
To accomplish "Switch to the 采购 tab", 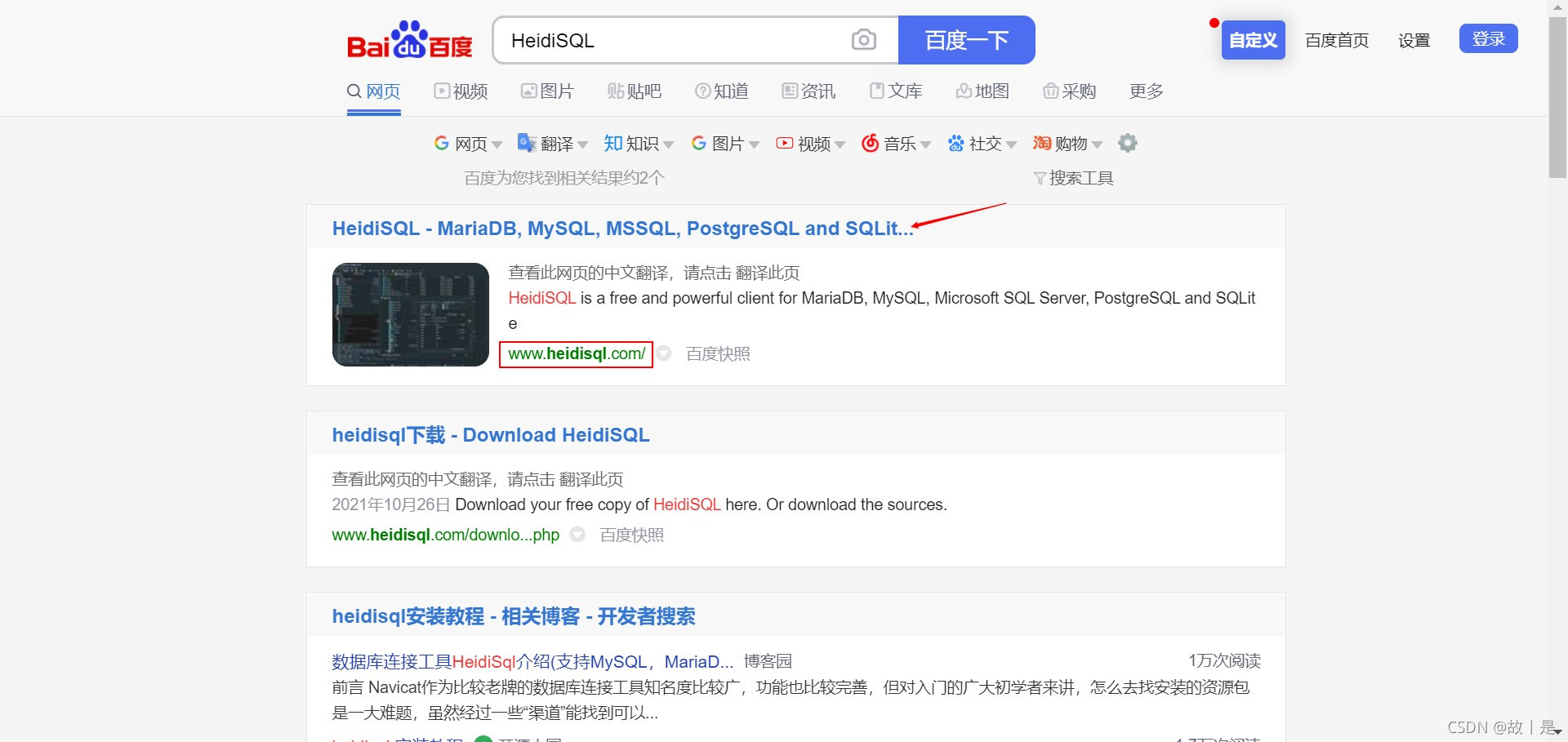I will tap(1070, 91).
